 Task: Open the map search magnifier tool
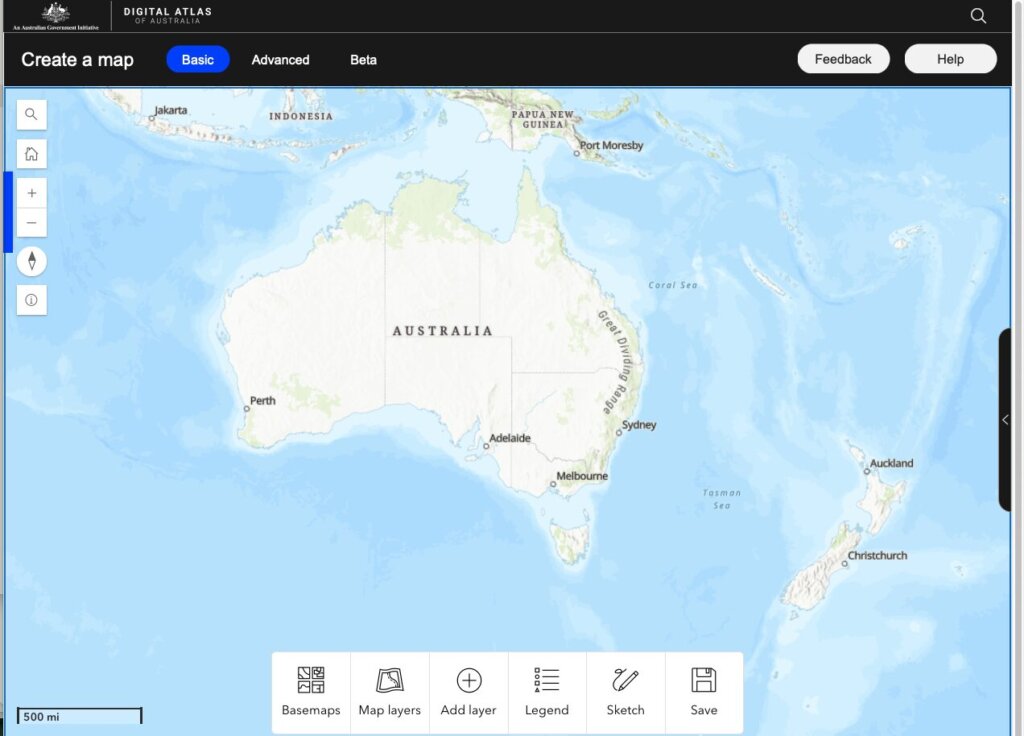31,114
